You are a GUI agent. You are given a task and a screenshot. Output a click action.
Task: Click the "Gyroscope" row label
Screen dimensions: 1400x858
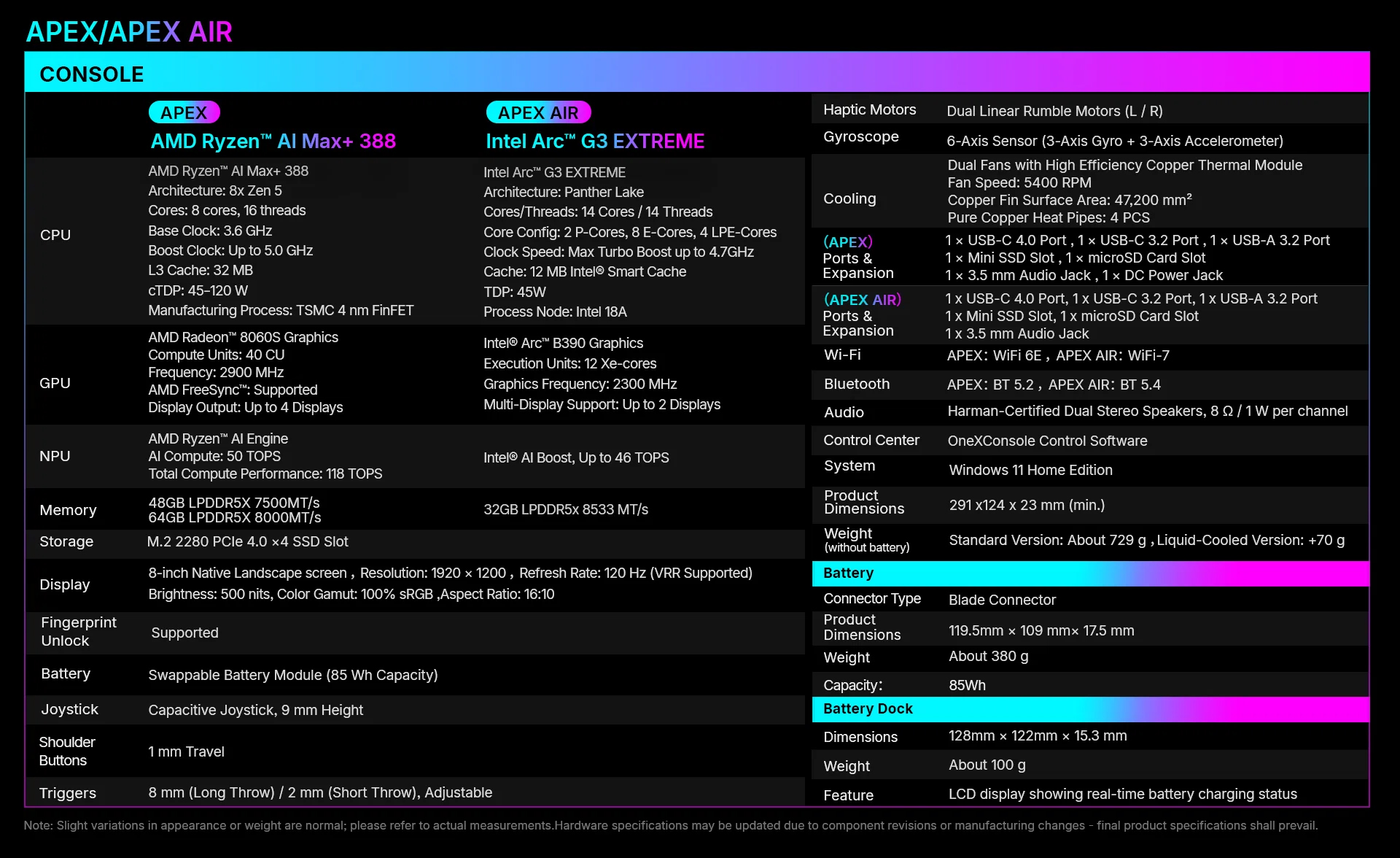861,136
